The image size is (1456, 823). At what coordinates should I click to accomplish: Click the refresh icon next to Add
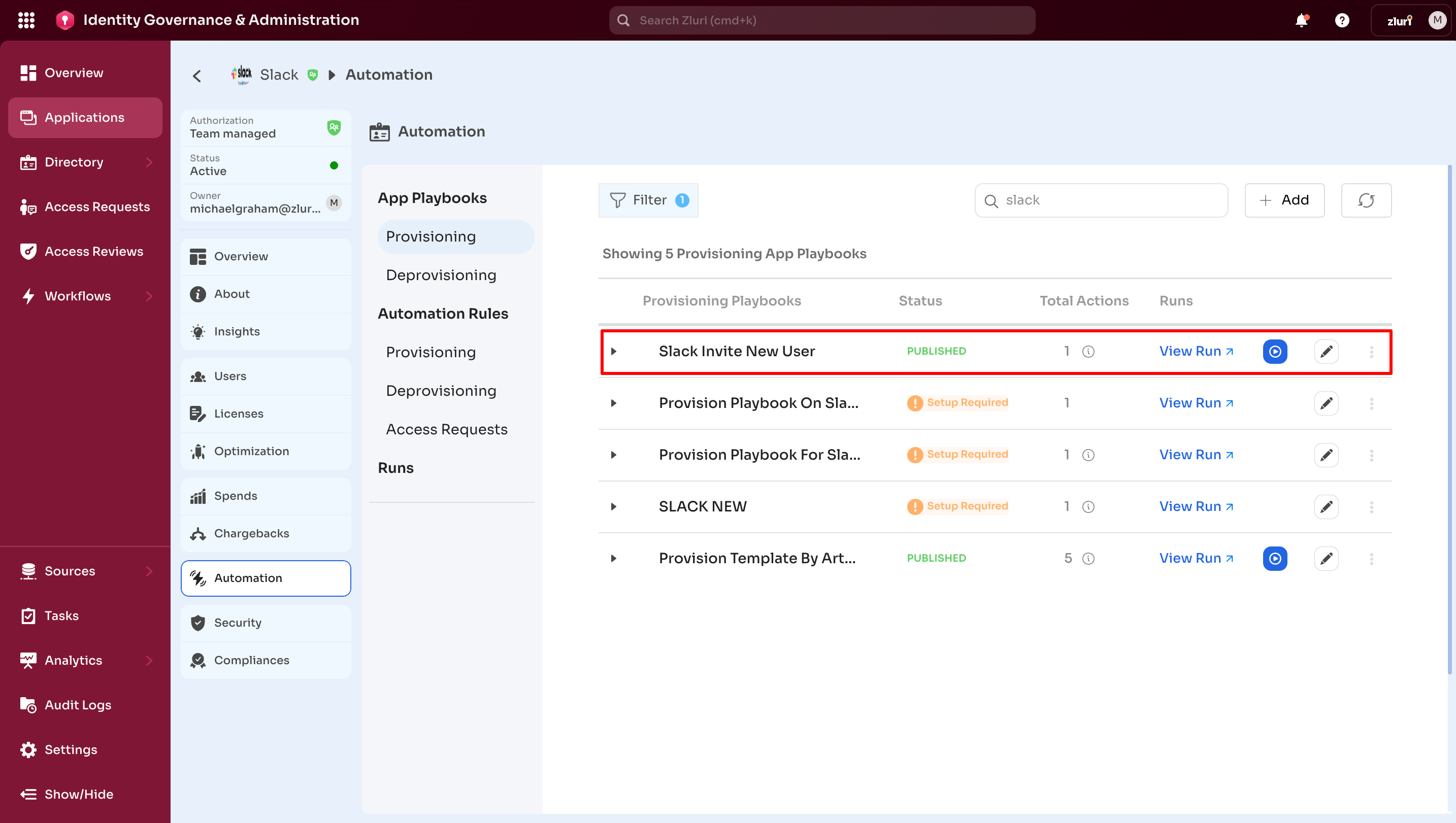[1366, 200]
